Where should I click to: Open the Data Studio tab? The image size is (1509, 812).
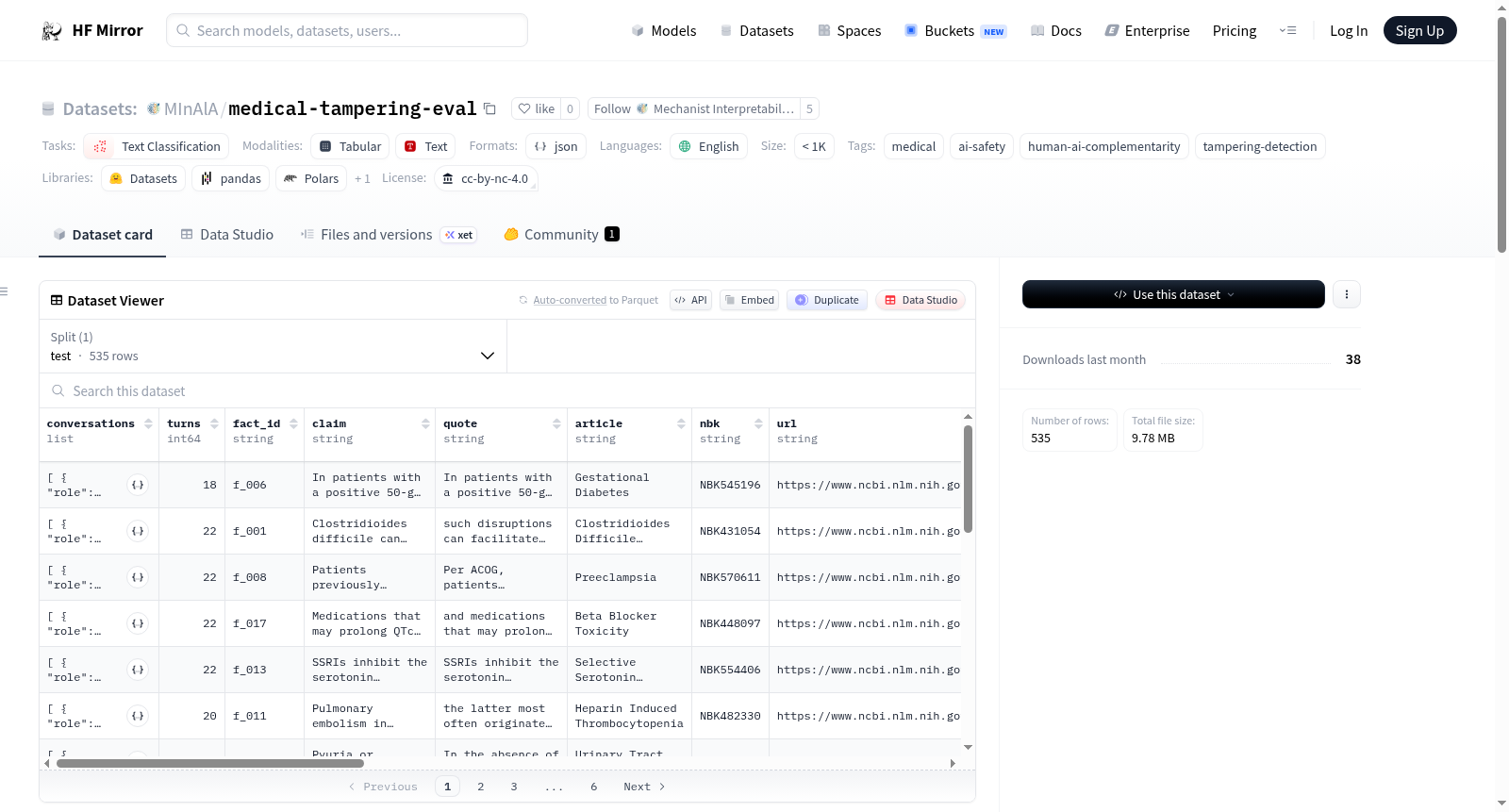pos(226,235)
